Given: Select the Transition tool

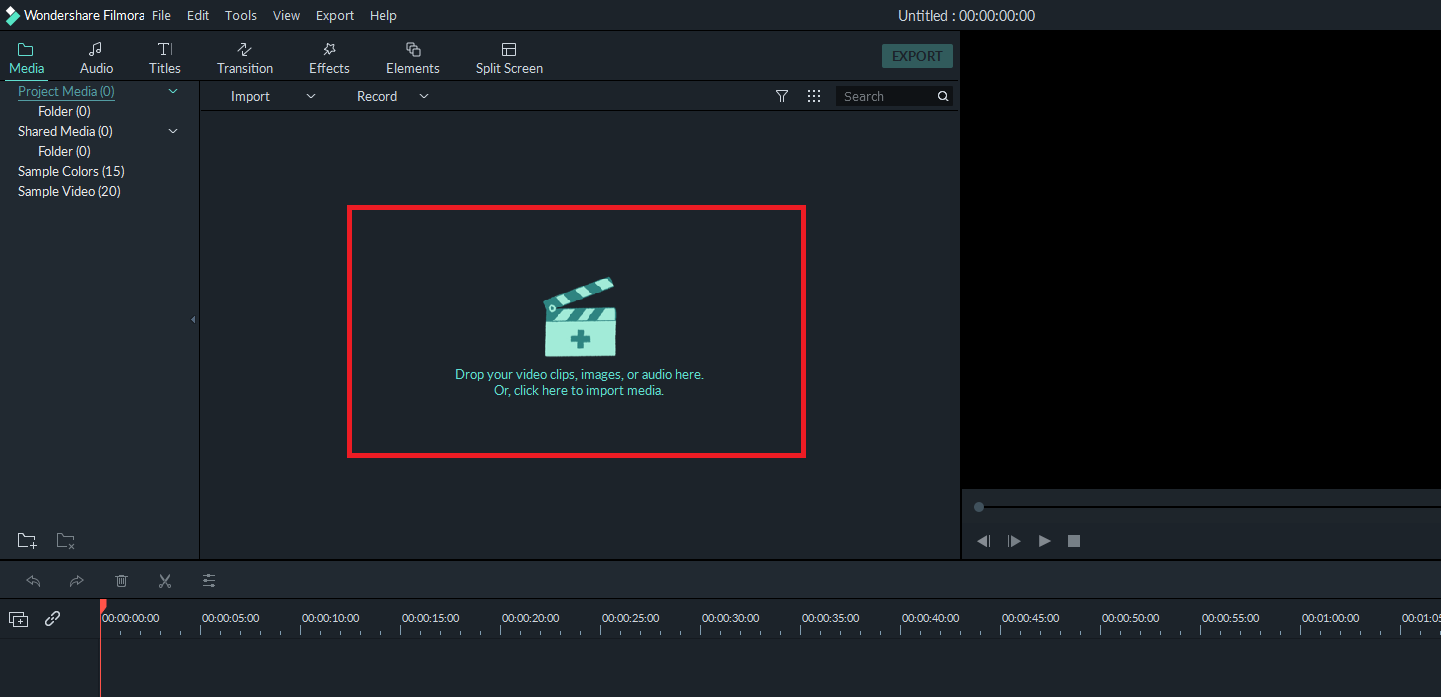Looking at the screenshot, I should [244, 56].
